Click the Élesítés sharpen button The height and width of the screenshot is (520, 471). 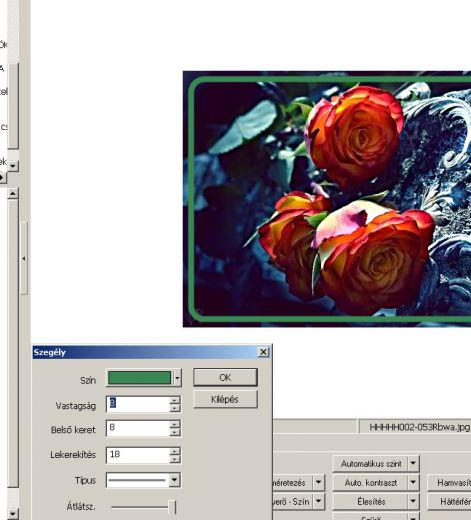[x=371, y=501]
